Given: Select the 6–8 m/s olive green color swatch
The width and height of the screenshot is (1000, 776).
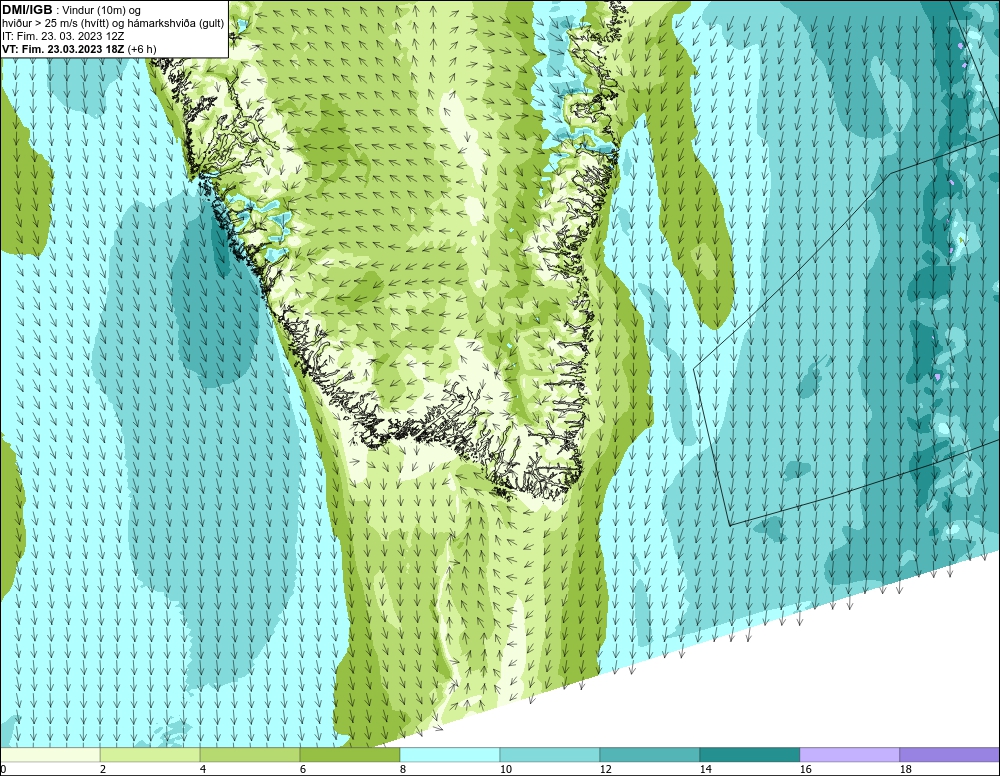Looking at the screenshot, I should 349,755.
